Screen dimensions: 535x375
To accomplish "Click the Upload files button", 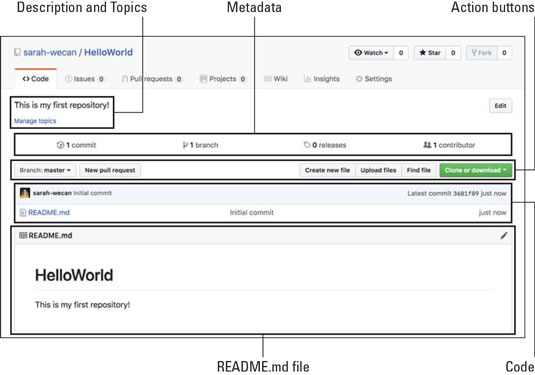I will click(x=378, y=170).
